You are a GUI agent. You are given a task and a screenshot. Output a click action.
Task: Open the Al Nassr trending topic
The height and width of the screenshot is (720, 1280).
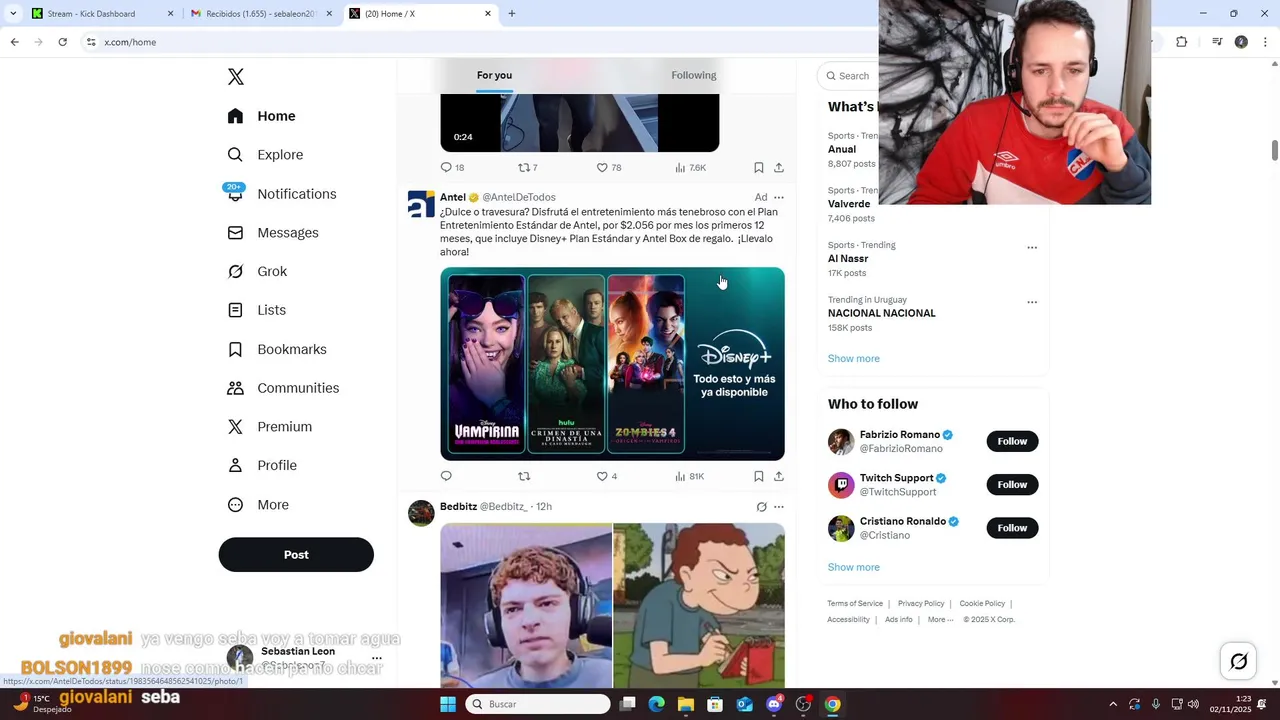coord(848,259)
